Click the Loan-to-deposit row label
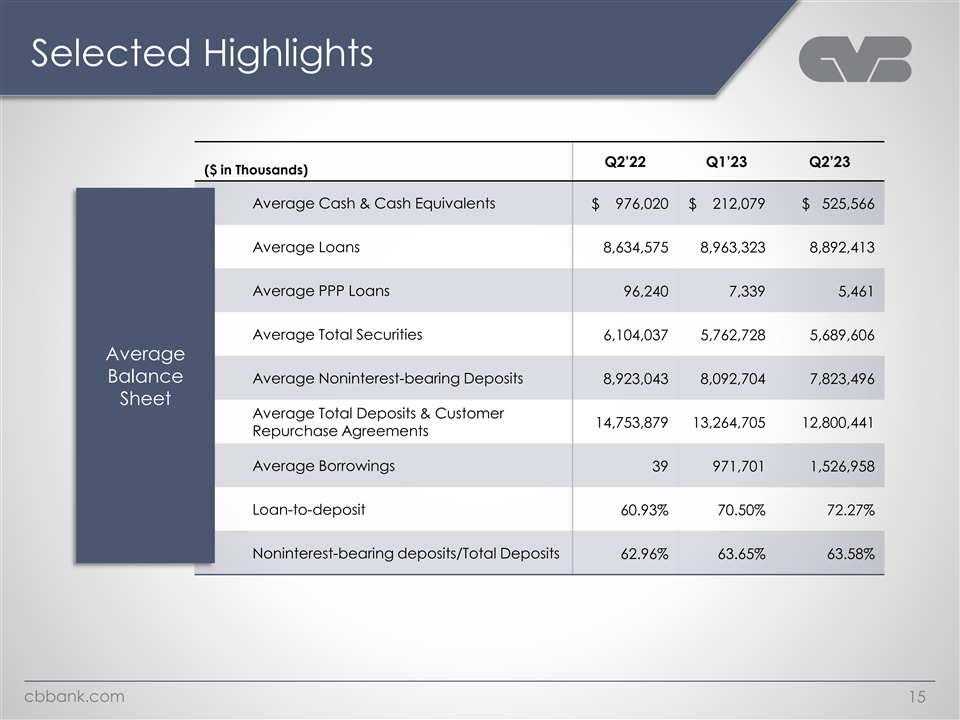 pyautogui.click(x=309, y=509)
